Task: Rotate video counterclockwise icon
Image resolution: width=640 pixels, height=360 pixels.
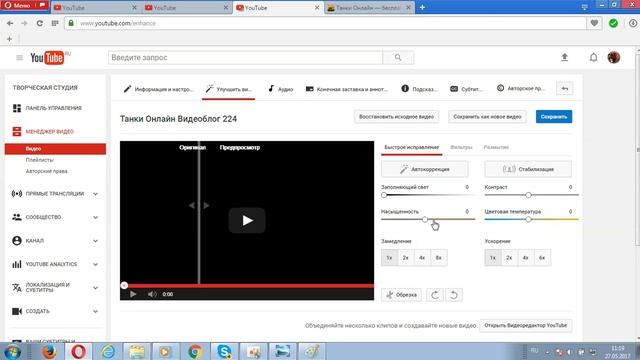Action: [x=453, y=295]
